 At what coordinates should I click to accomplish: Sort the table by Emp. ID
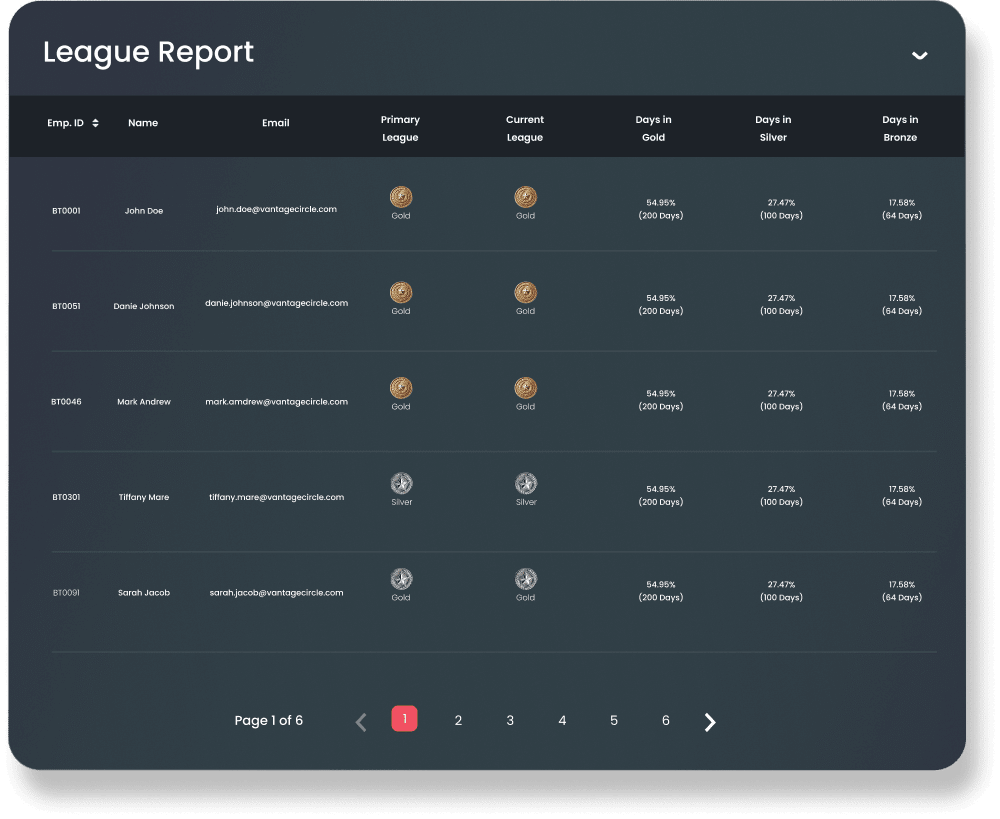tap(94, 122)
